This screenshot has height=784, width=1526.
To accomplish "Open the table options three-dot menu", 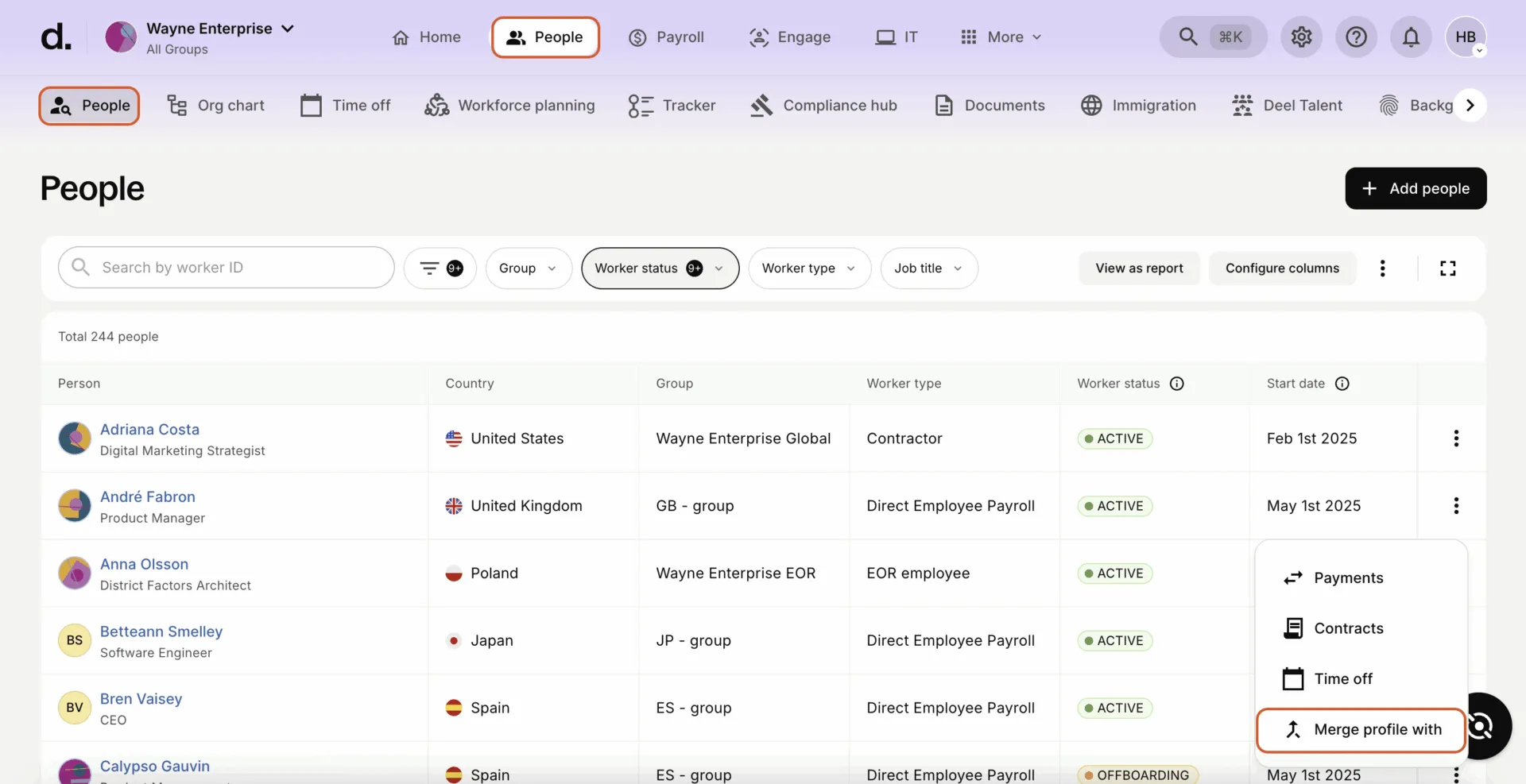I will click(x=1383, y=268).
